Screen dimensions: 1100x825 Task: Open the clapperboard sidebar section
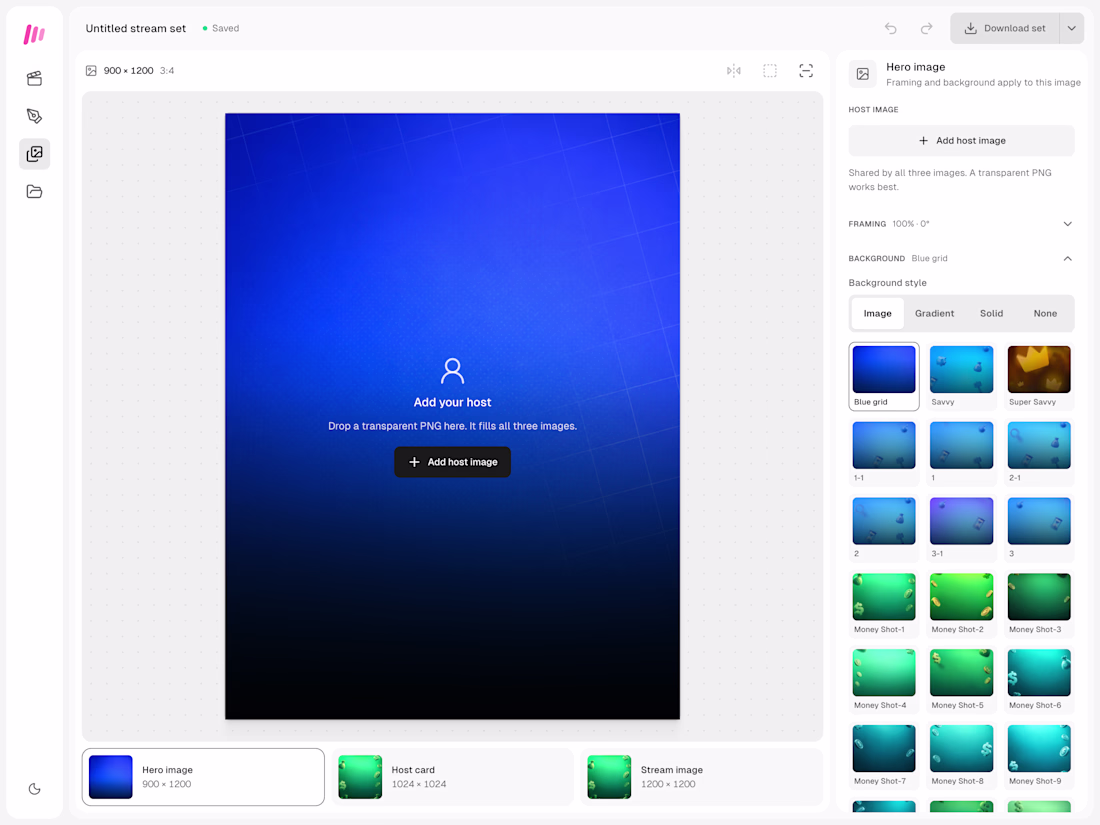click(x=34, y=78)
